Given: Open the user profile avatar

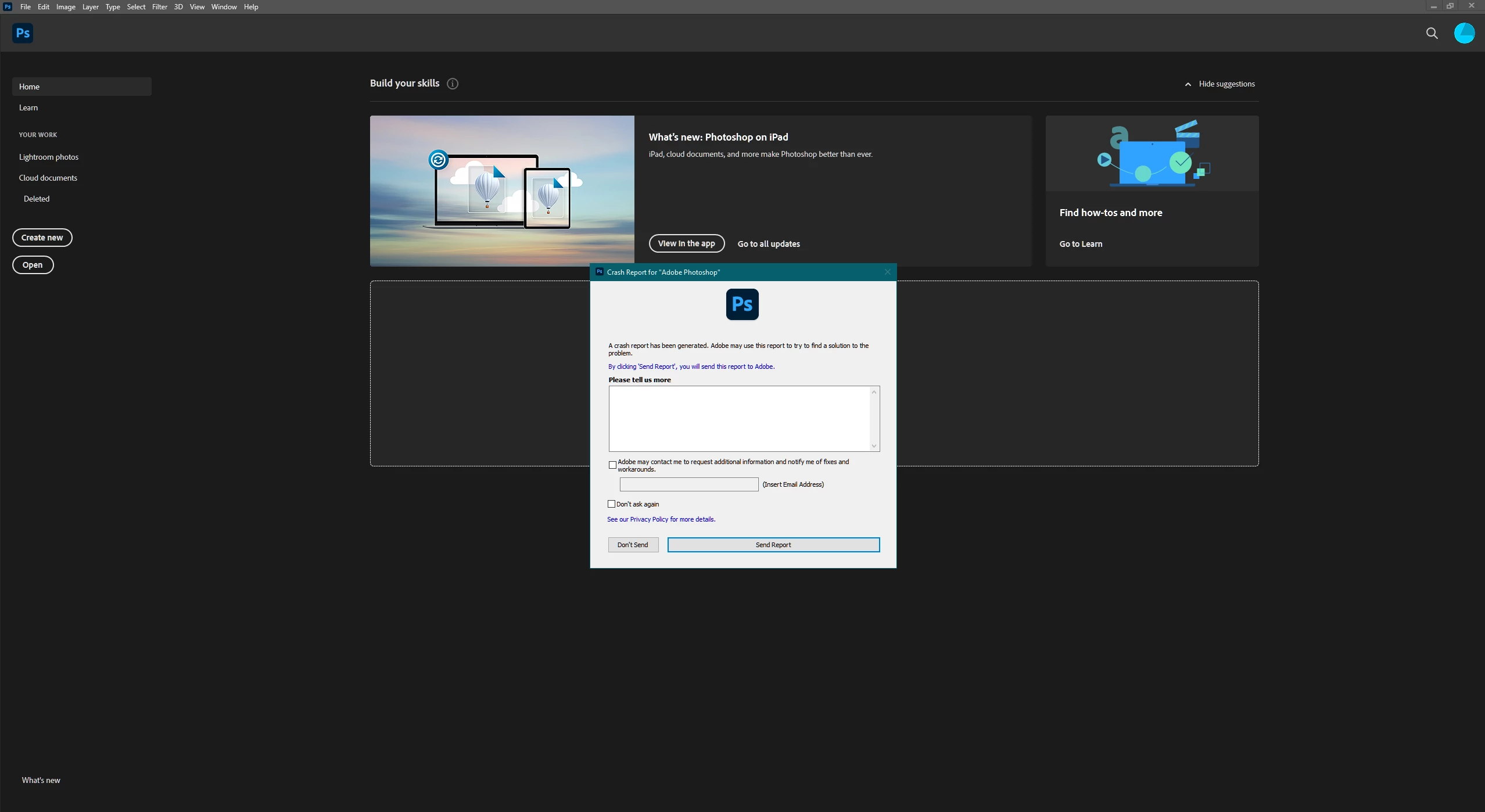Looking at the screenshot, I should [x=1464, y=33].
